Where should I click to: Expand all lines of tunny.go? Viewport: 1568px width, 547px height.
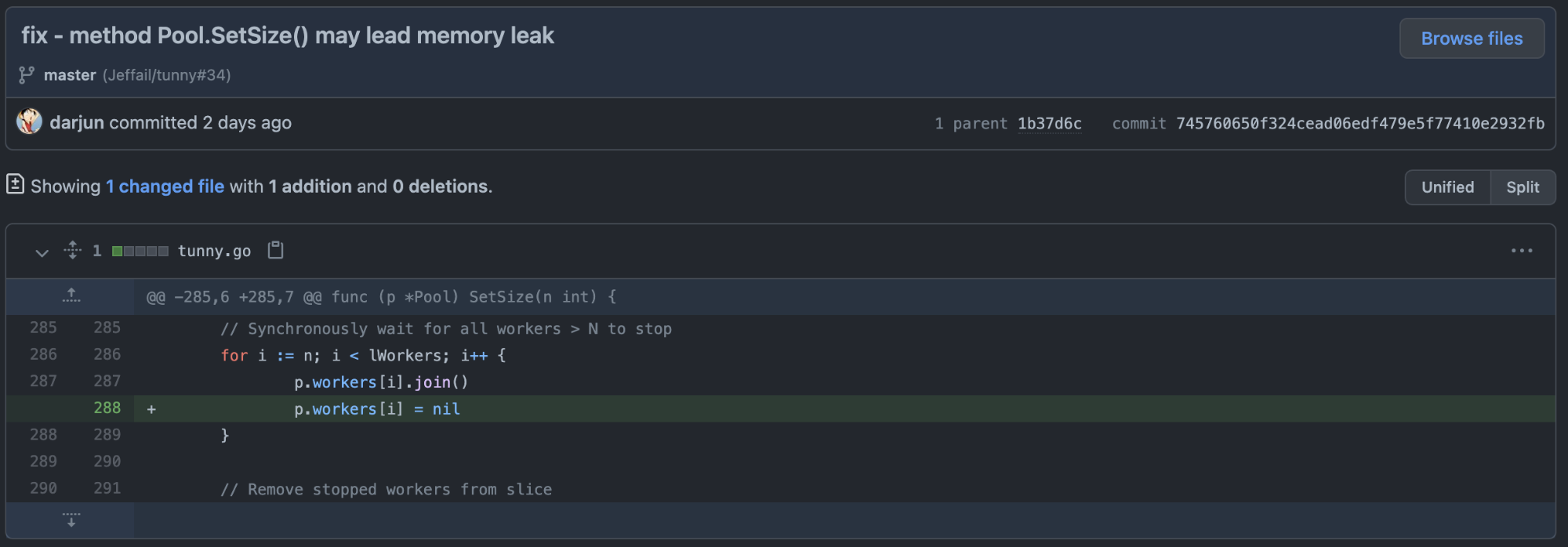73,250
